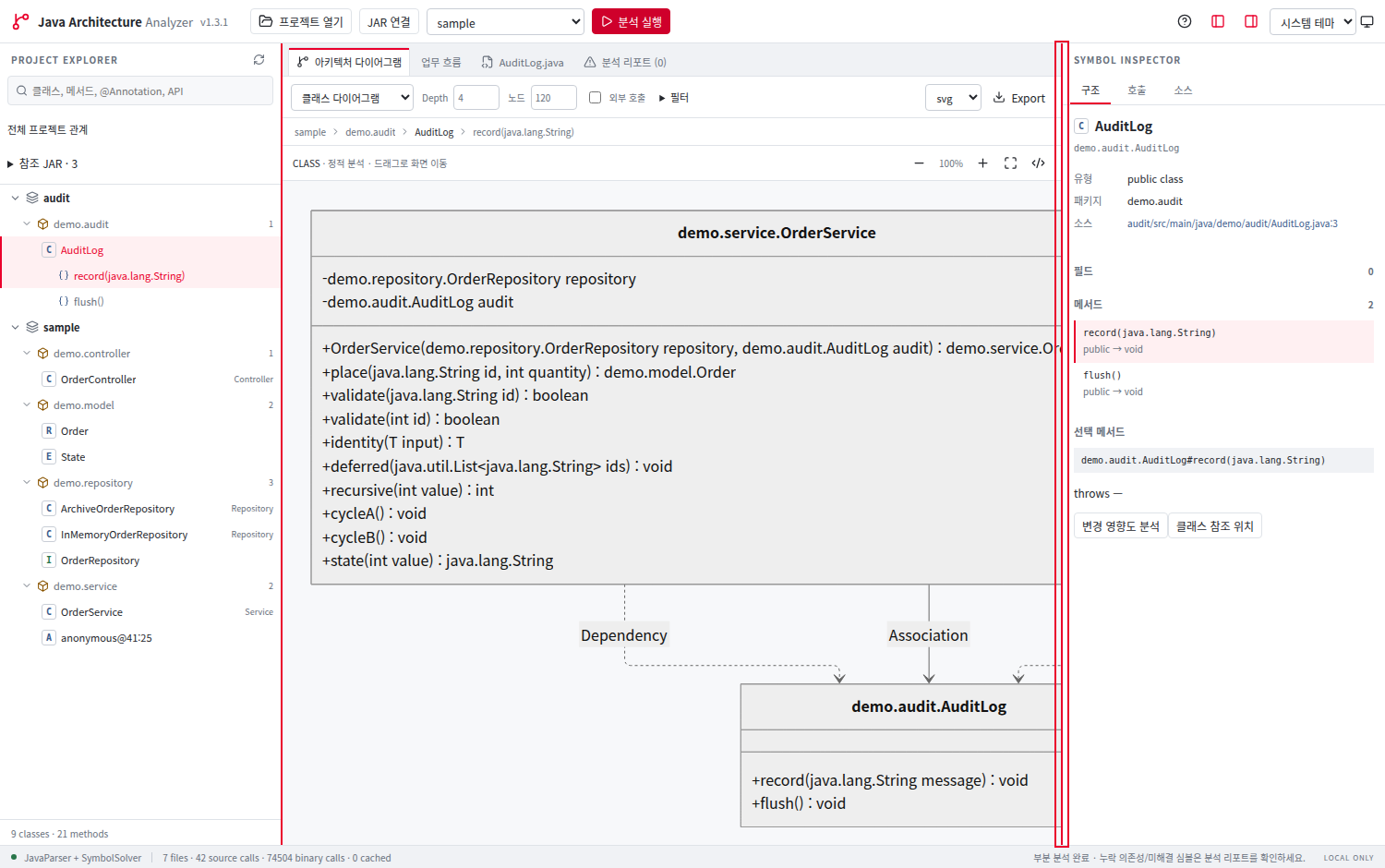This screenshot has width=1385, height=868.
Task: Open the AuditLog.java tab
Action: 523,62
